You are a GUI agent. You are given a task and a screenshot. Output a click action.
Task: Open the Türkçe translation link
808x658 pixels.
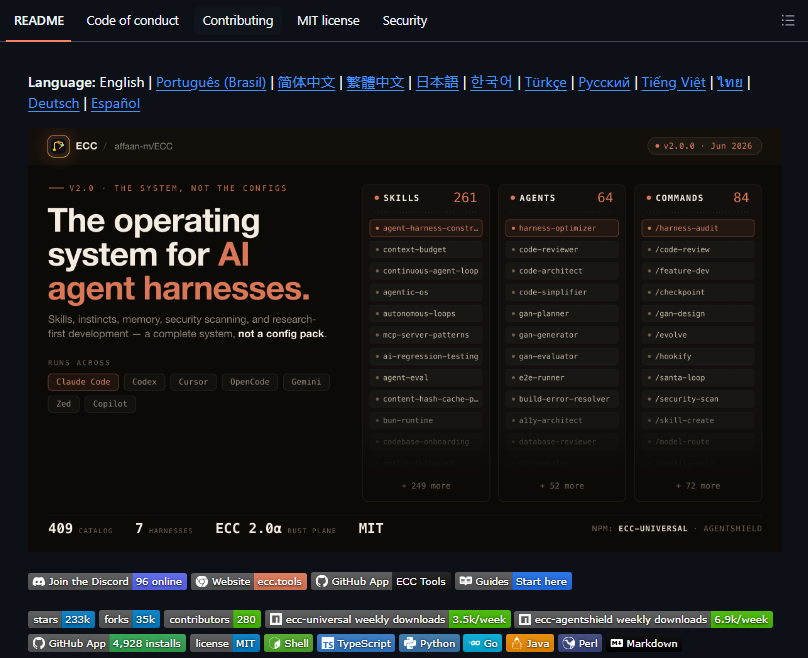pyautogui.click(x=546, y=82)
